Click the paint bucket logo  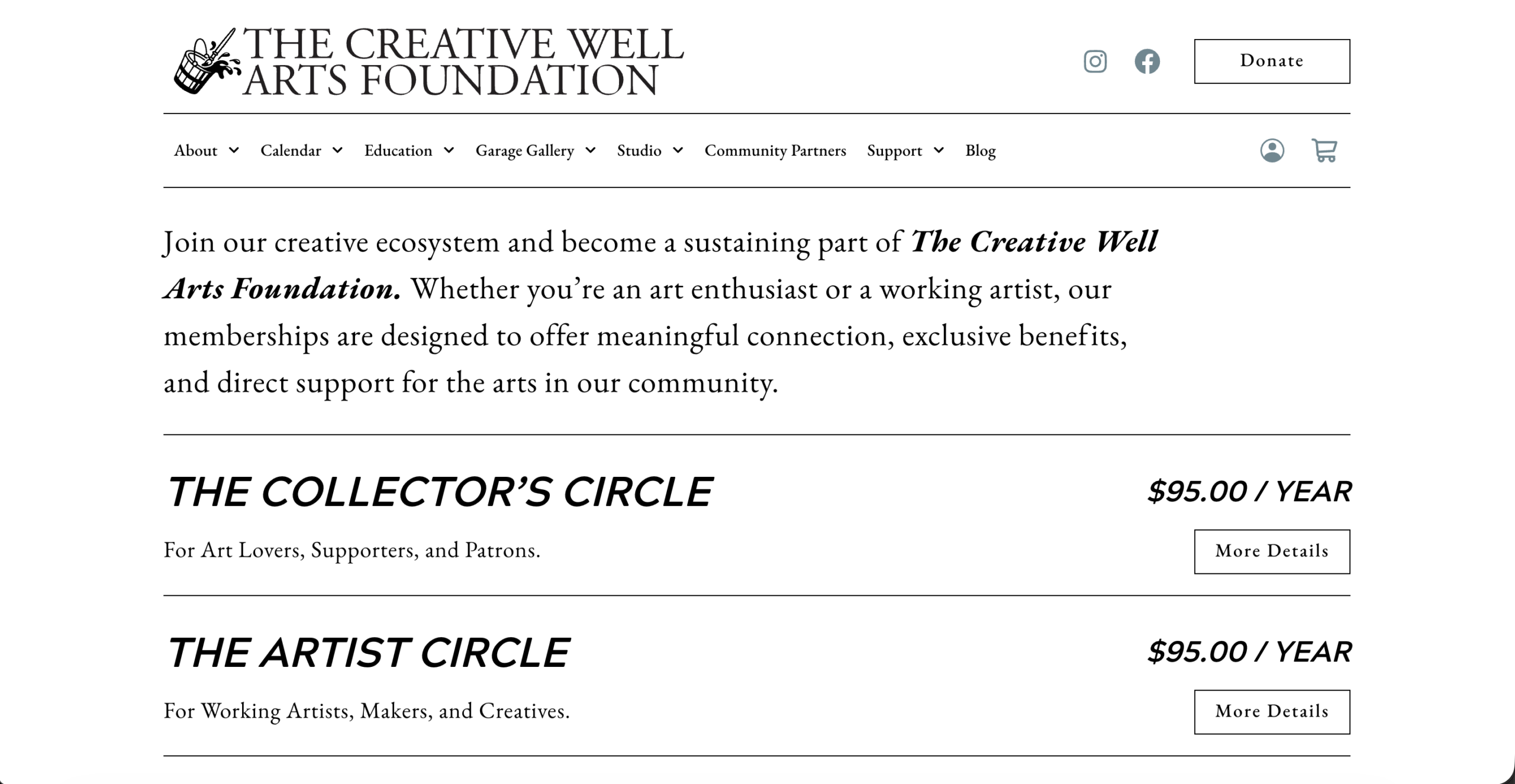click(207, 61)
